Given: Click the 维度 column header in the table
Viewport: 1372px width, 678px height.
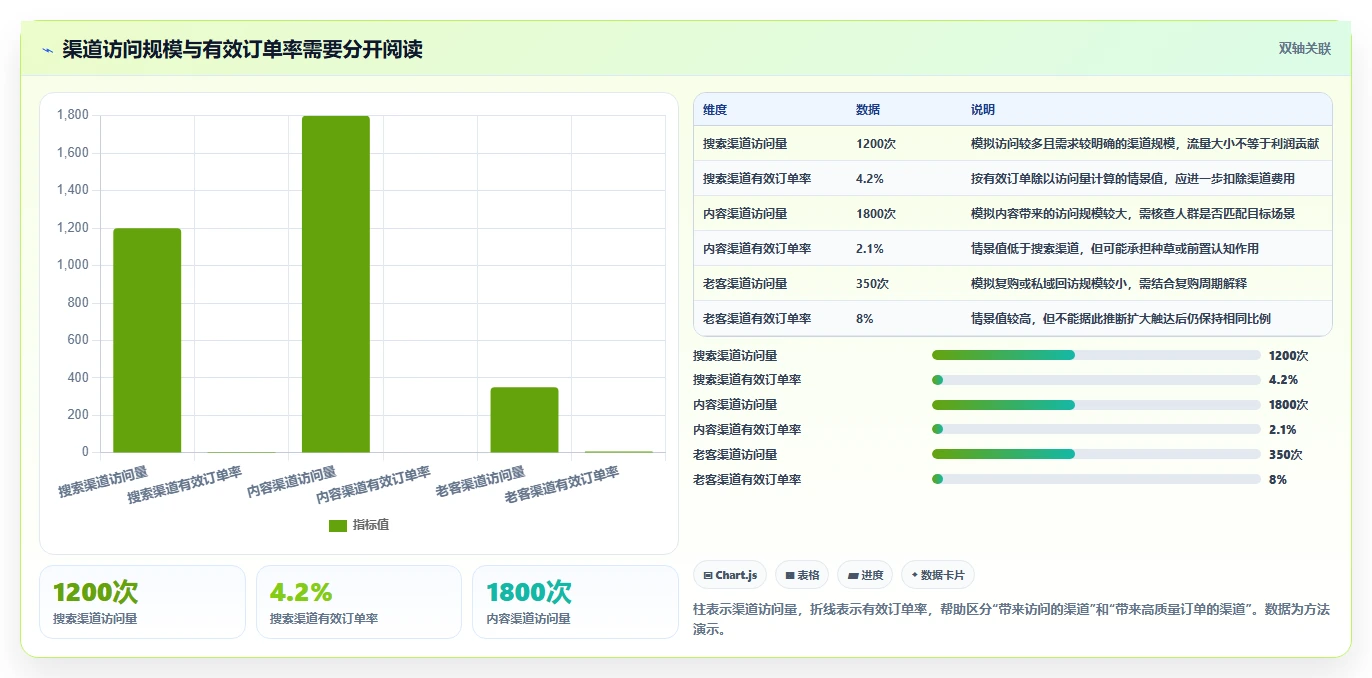Looking at the screenshot, I should pos(715,110).
